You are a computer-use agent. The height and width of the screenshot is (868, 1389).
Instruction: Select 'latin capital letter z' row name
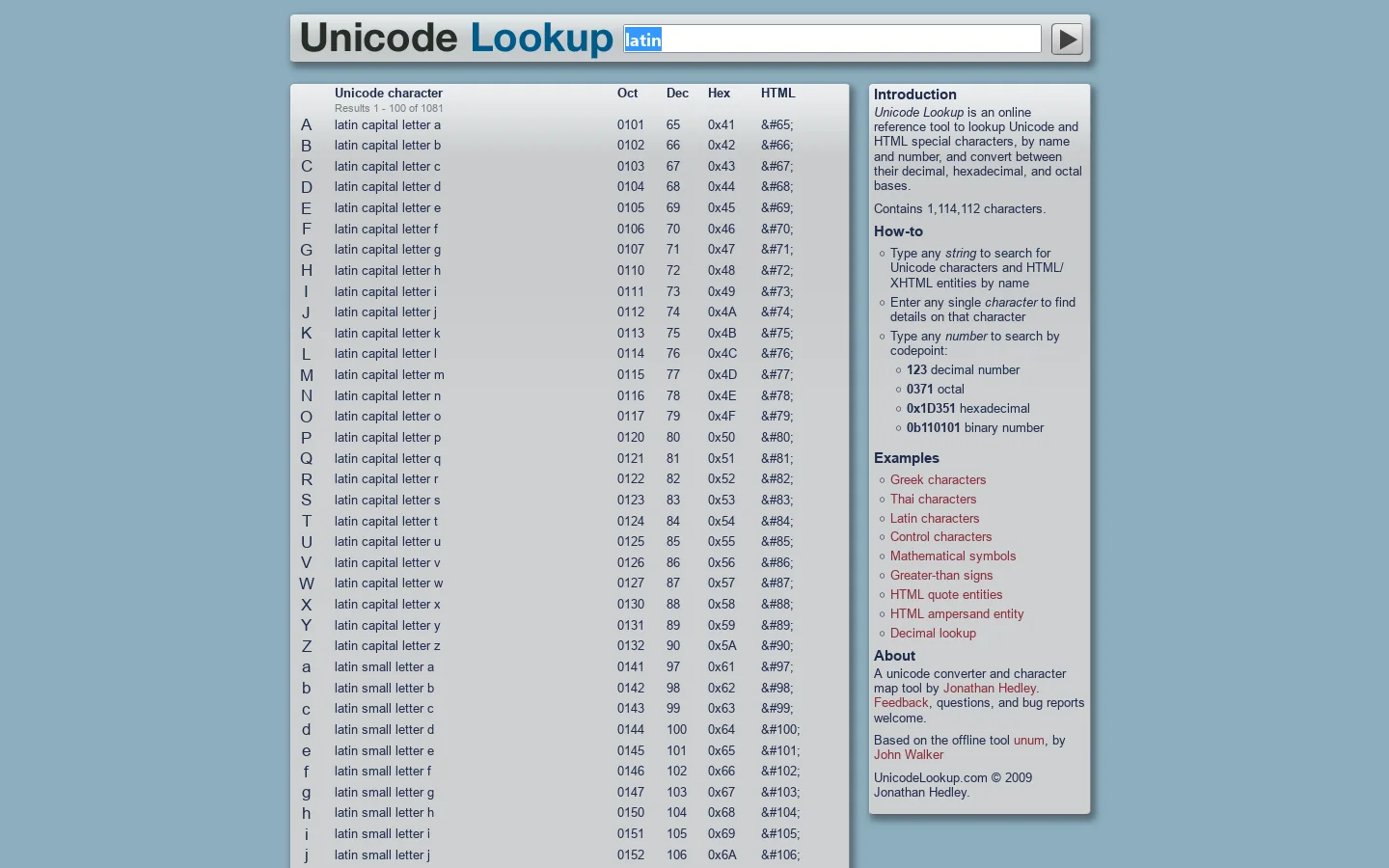[388, 645]
